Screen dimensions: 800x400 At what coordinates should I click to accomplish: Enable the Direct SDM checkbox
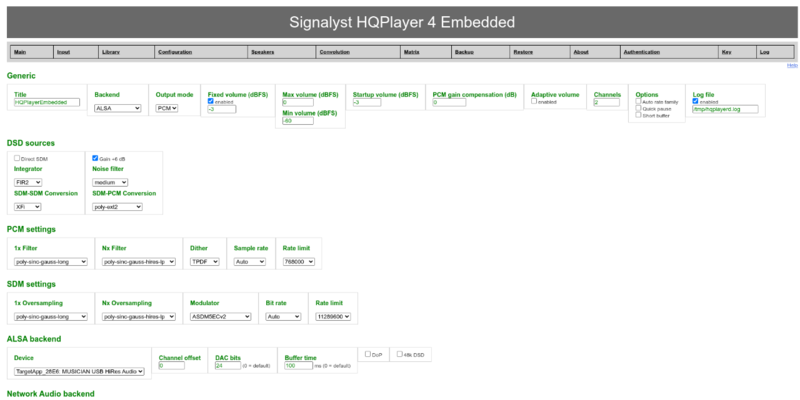[x=17, y=158]
